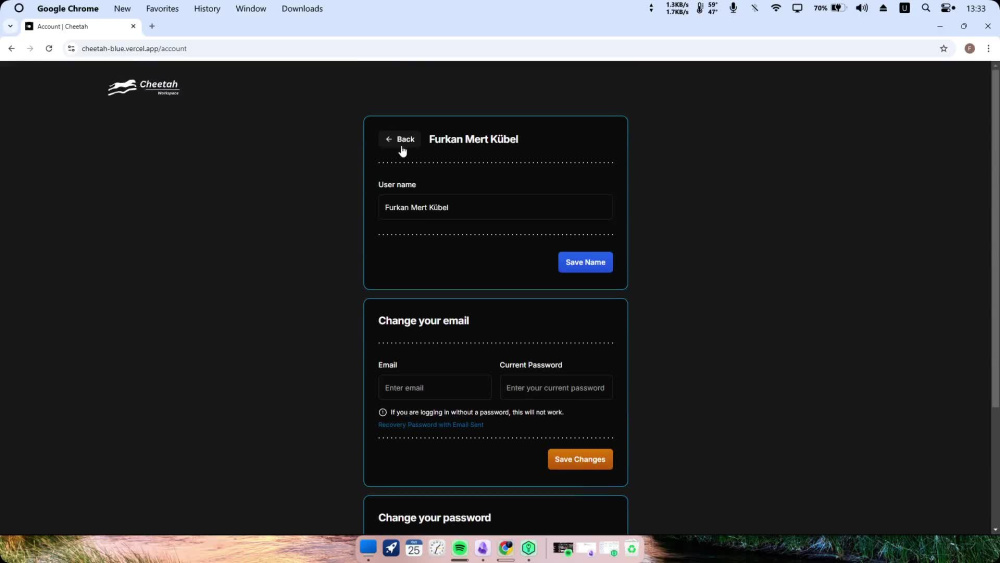
Task: Open a new browser tab
Action: tap(152, 26)
